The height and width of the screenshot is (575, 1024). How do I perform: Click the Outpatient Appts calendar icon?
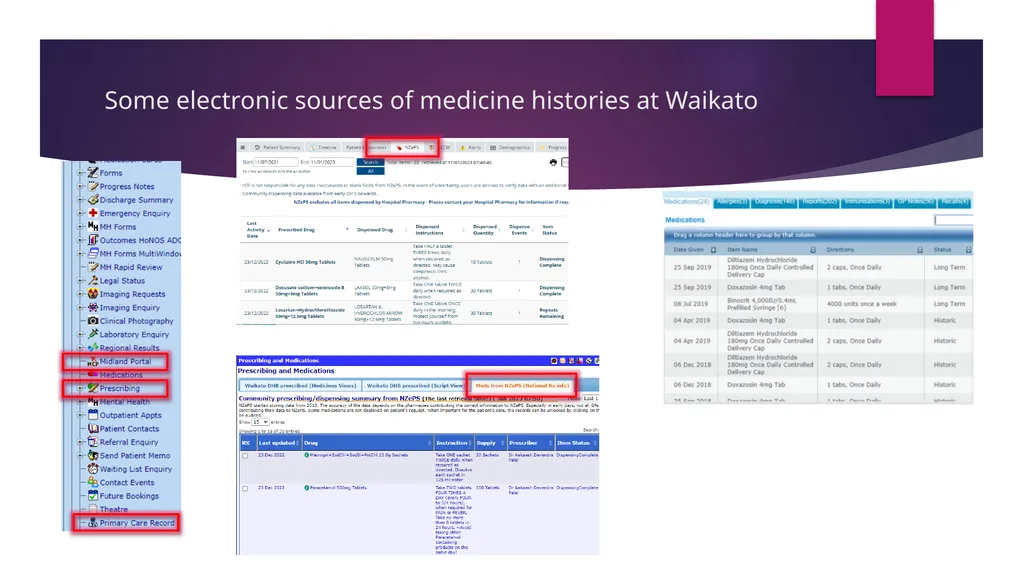click(x=93, y=415)
